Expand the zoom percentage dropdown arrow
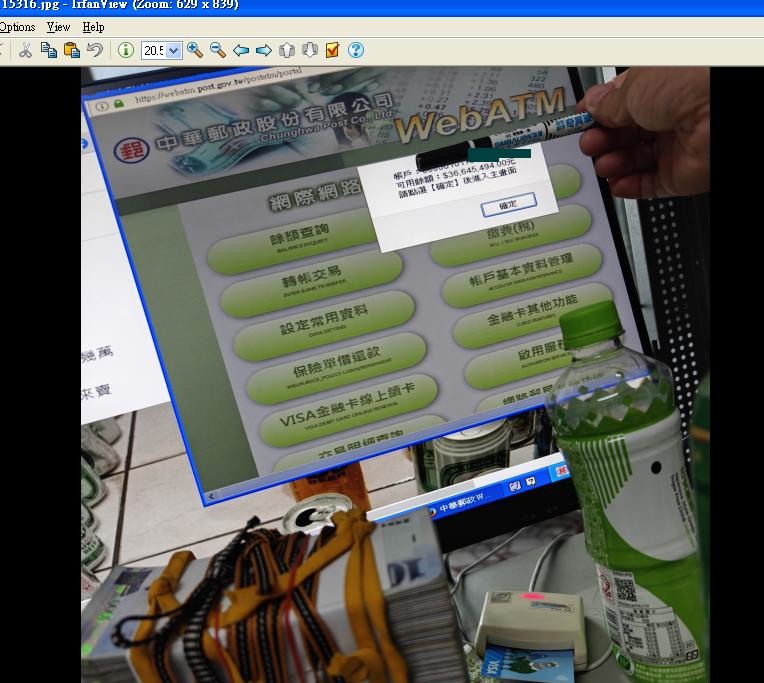The width and height of the screenshot is (764, 683). (174, 51)
